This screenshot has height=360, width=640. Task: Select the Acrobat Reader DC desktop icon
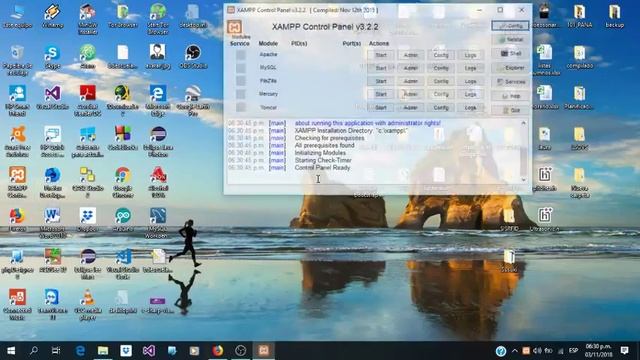[x=87, y=100]
